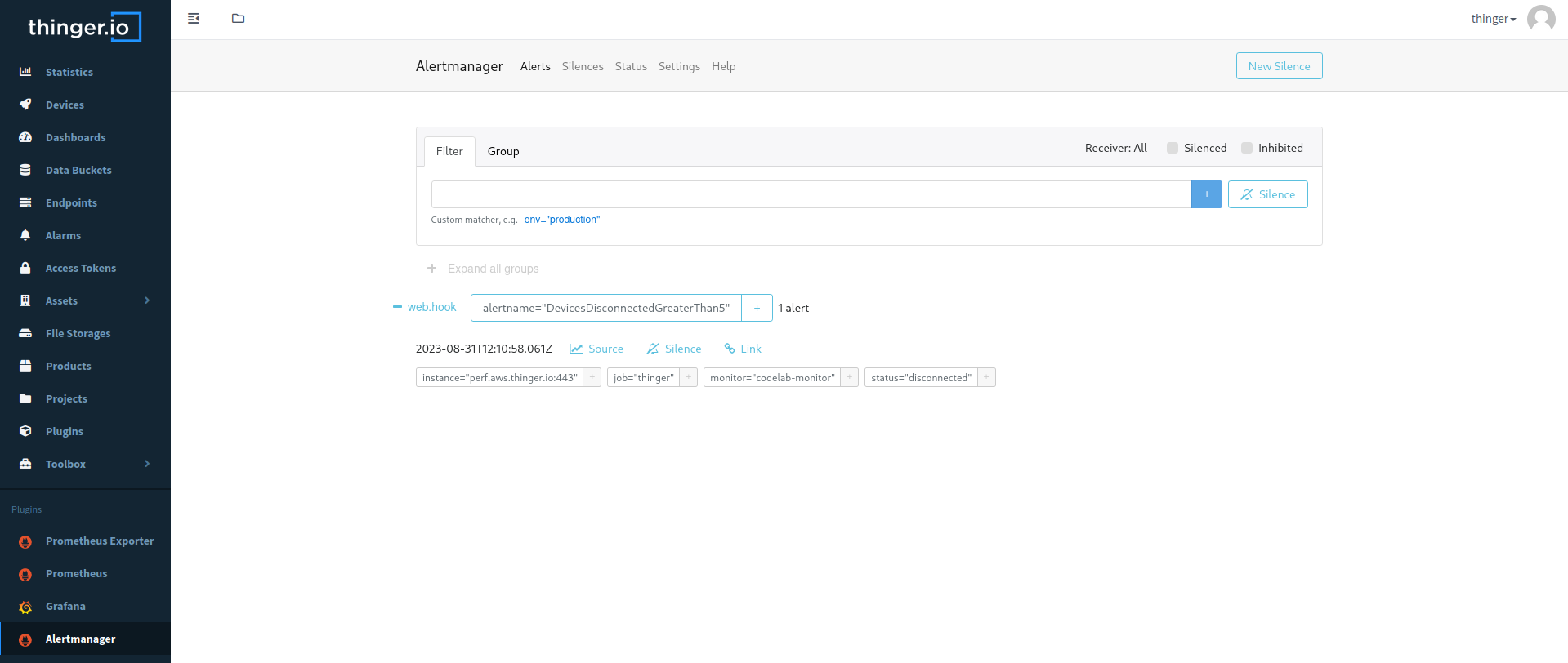Viewport: 1568px width, 663px height.
Task: Expand the Assets sidebar submenu
Action: [147, 300]
